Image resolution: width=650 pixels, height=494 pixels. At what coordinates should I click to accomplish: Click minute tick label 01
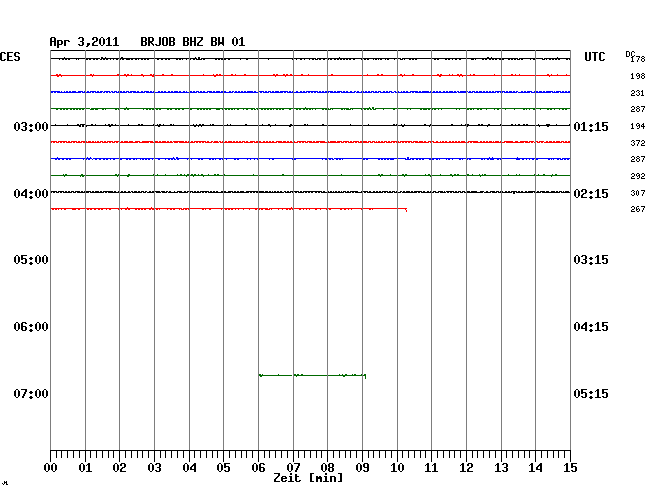pyautogui.click(x=85, y=468)
